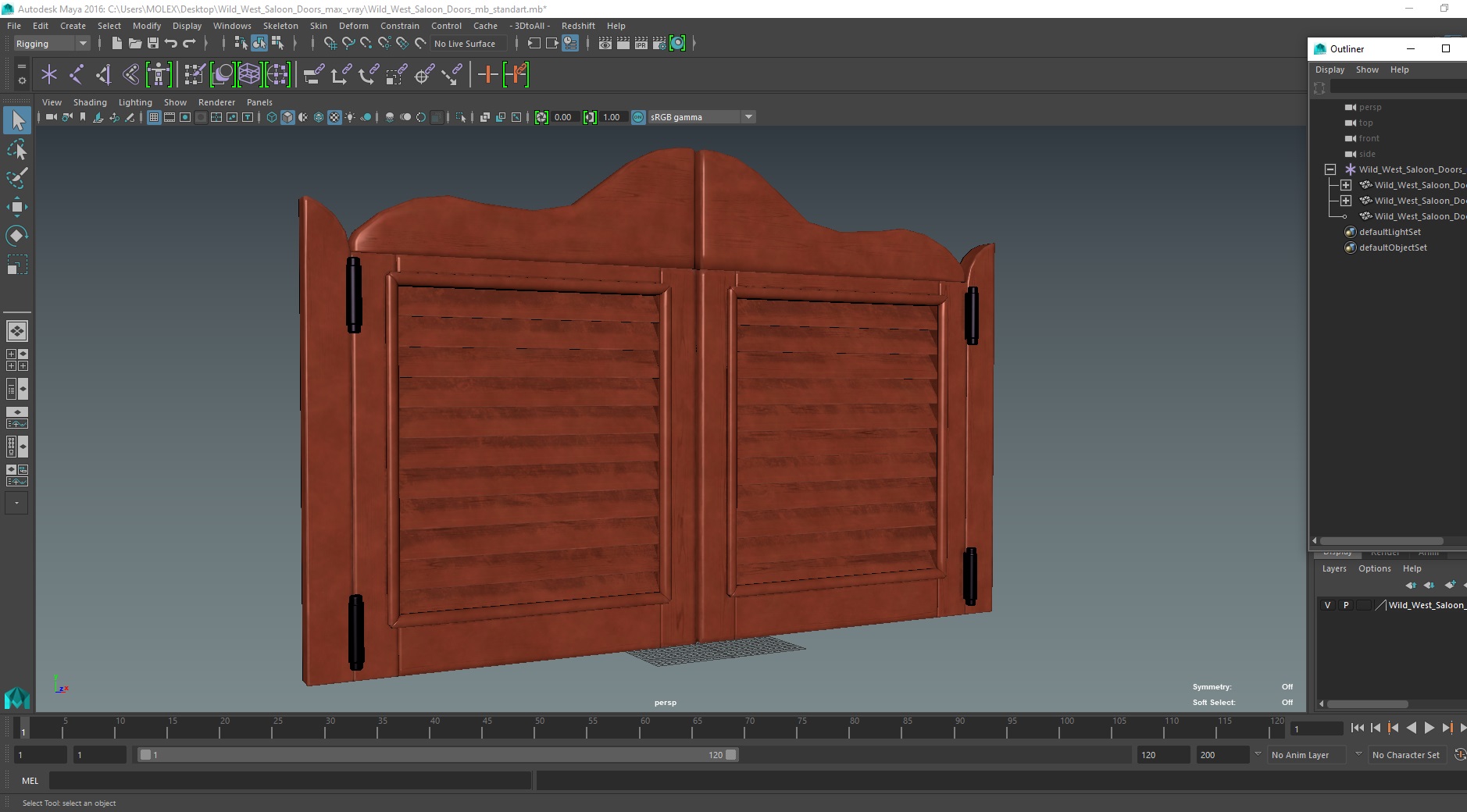Play the animation forward
This screenshot has width=1467, height=812.
(x=1429, y=728)
